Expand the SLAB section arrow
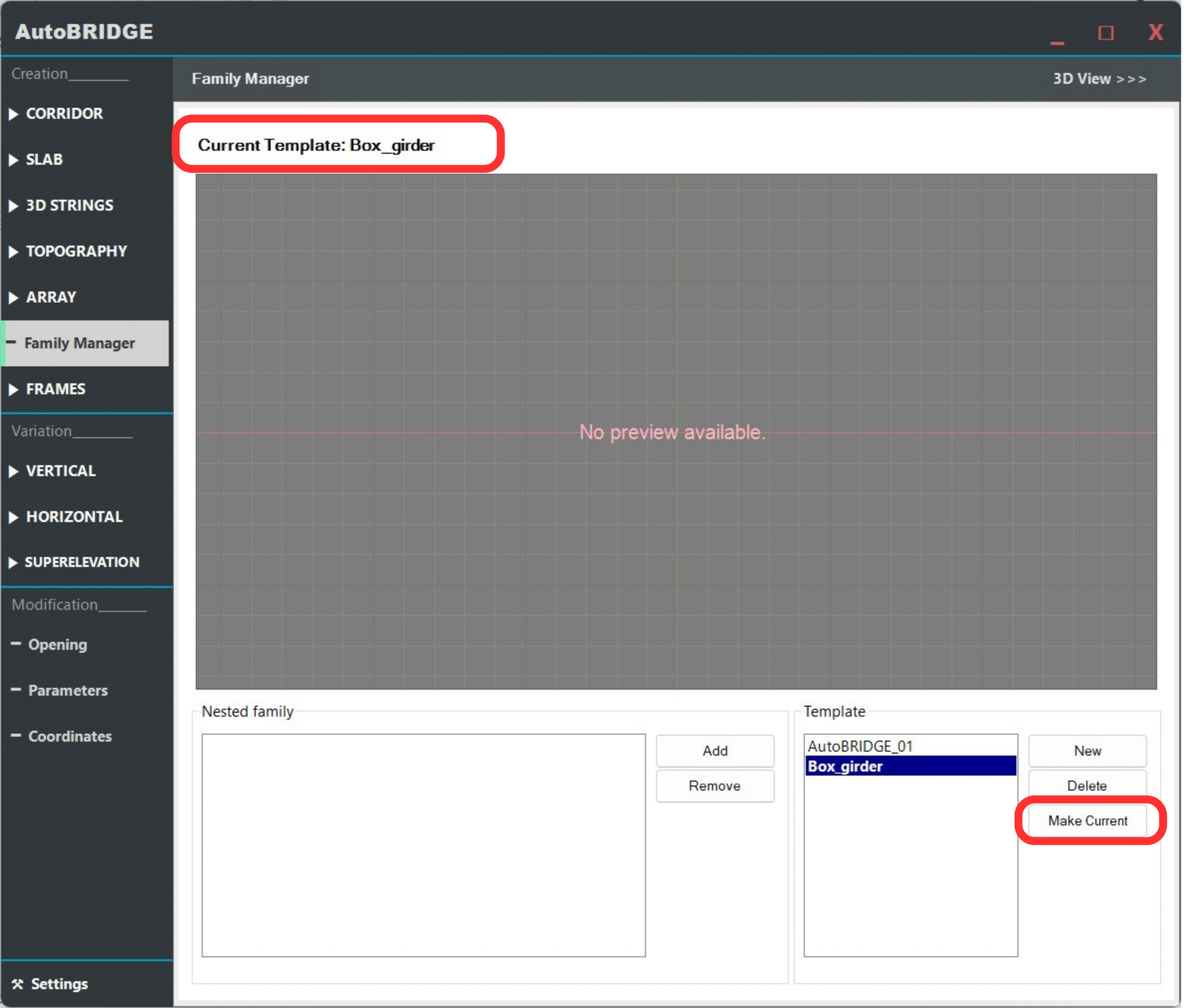The height and width of the screenshot is (1008, 1184). tap(14, 160)
